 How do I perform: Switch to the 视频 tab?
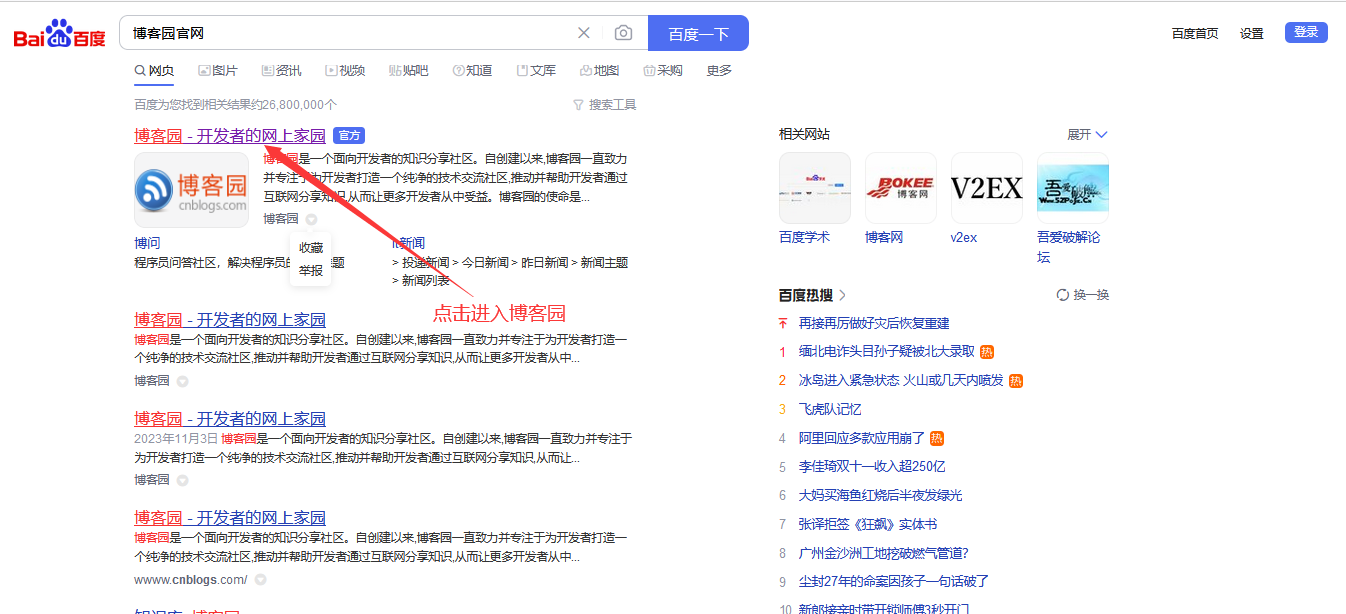click(x=344, y=71)
